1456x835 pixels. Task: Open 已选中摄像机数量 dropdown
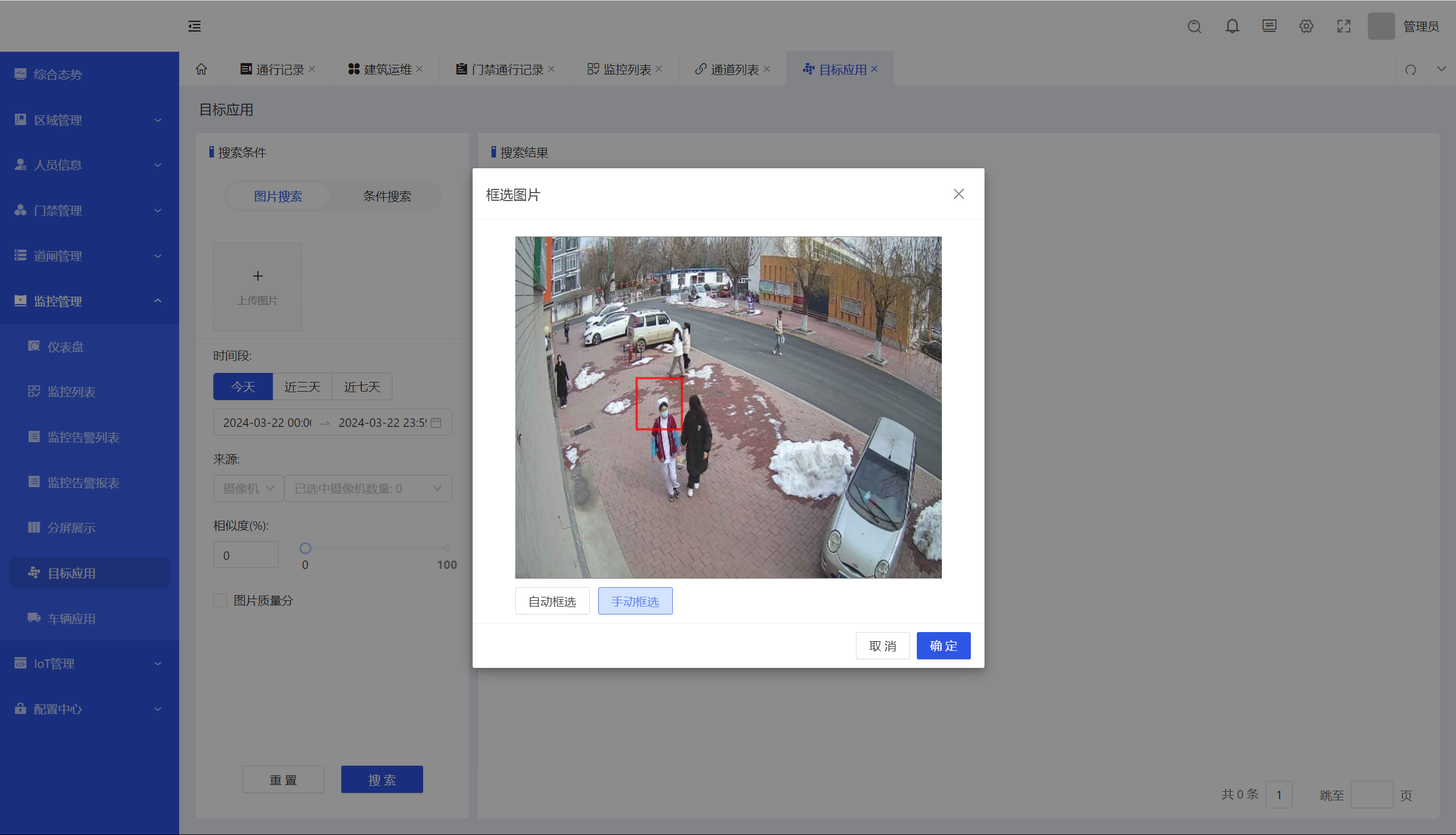368,488
